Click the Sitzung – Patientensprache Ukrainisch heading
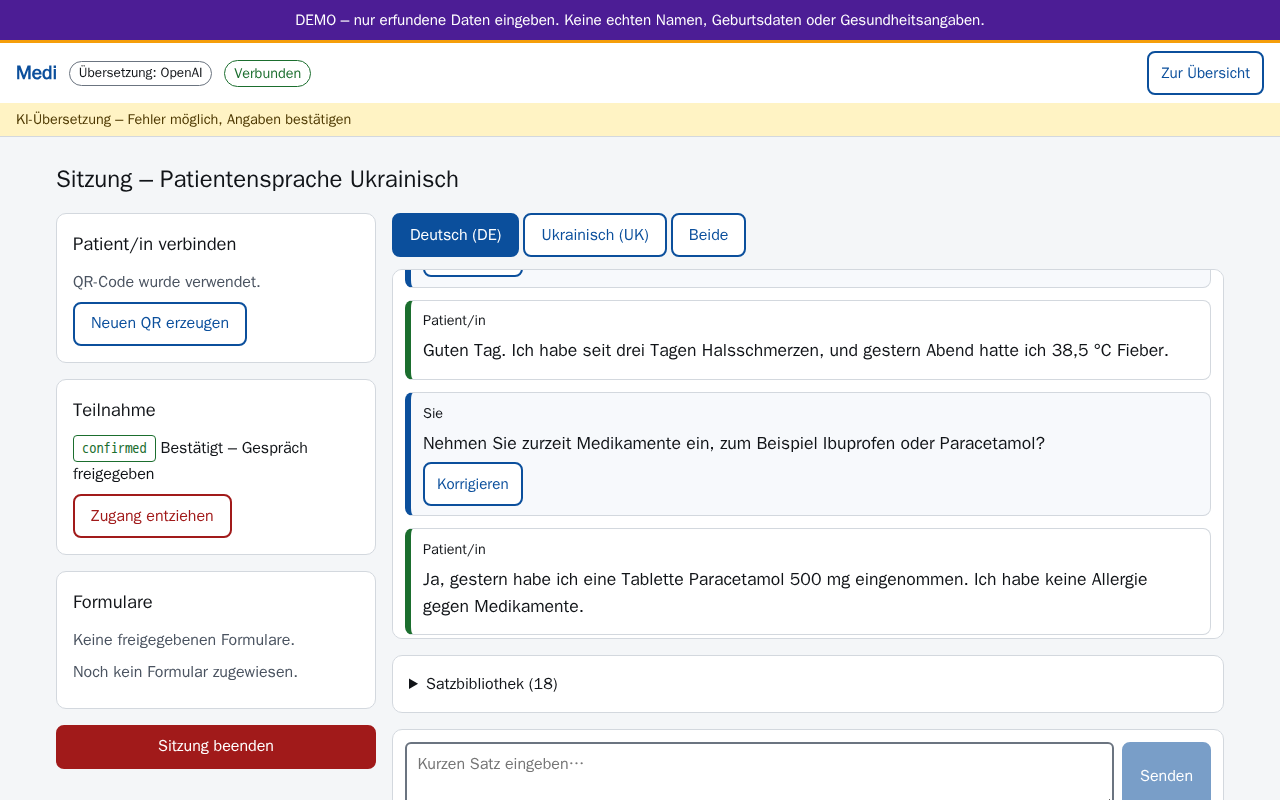The height and width of the screenshot is (800, 1280). pos(257,179)
